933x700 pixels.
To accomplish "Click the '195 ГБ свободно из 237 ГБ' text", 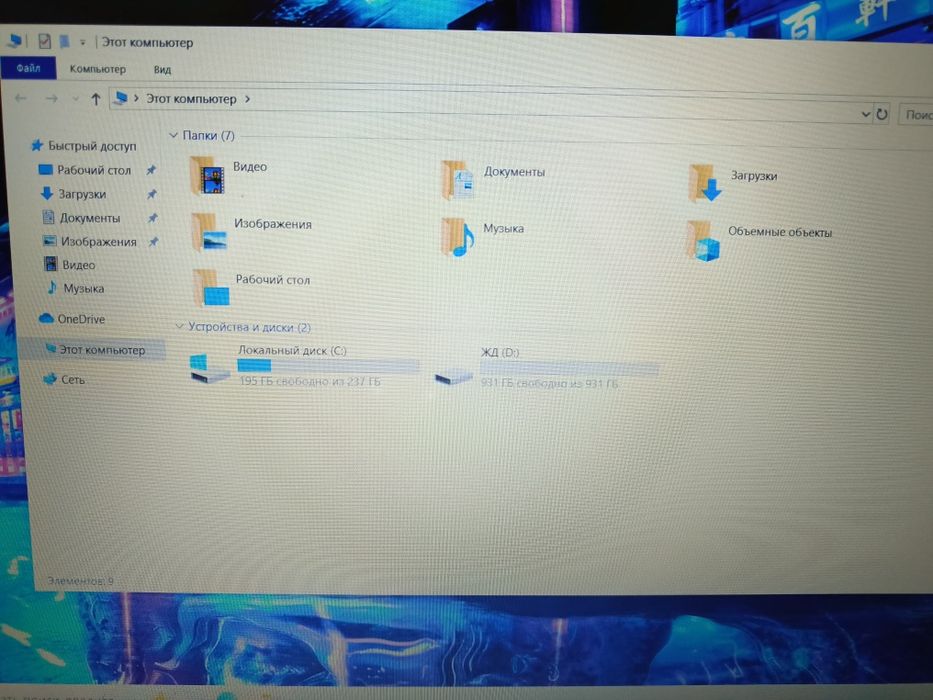I will tap(309, 381).
